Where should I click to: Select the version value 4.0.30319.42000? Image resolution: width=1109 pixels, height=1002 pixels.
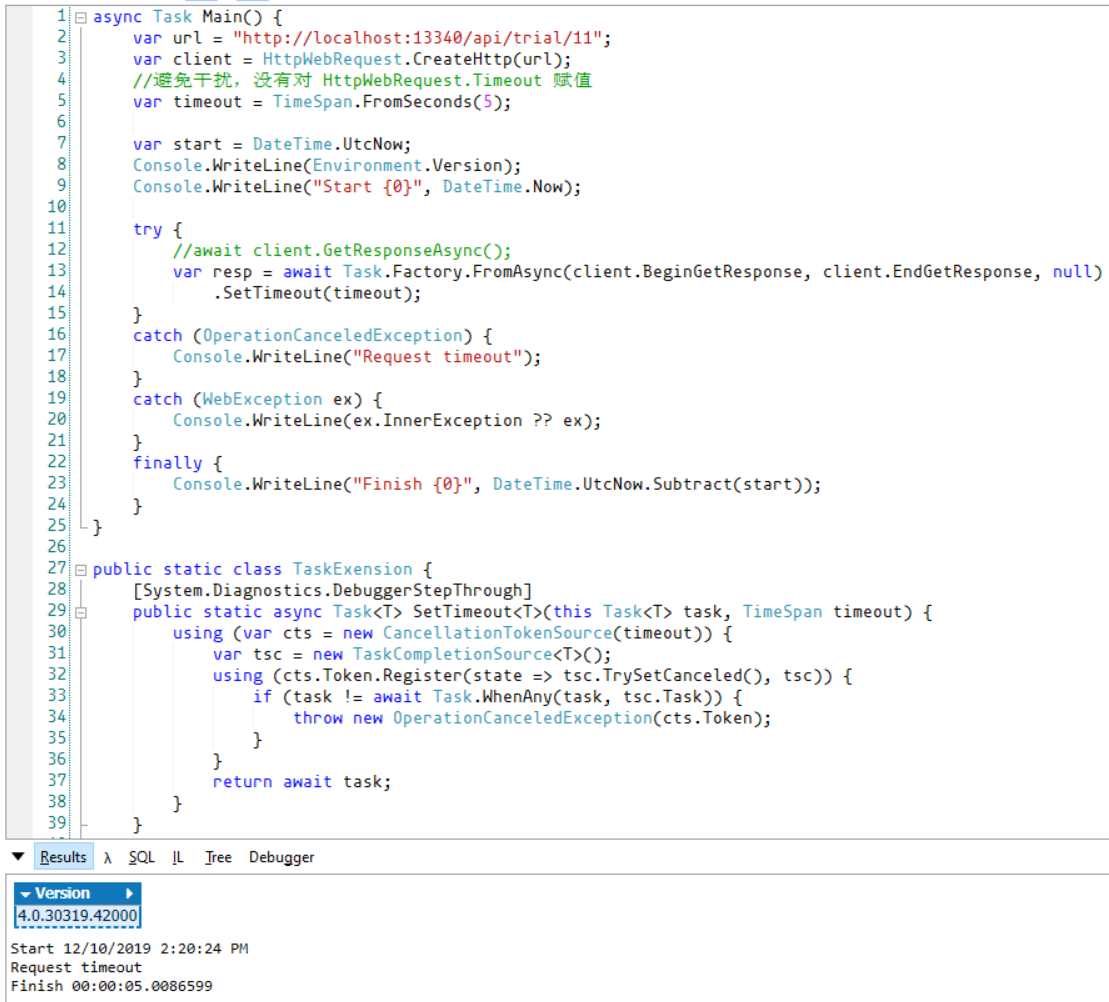(x=77, y=916)
